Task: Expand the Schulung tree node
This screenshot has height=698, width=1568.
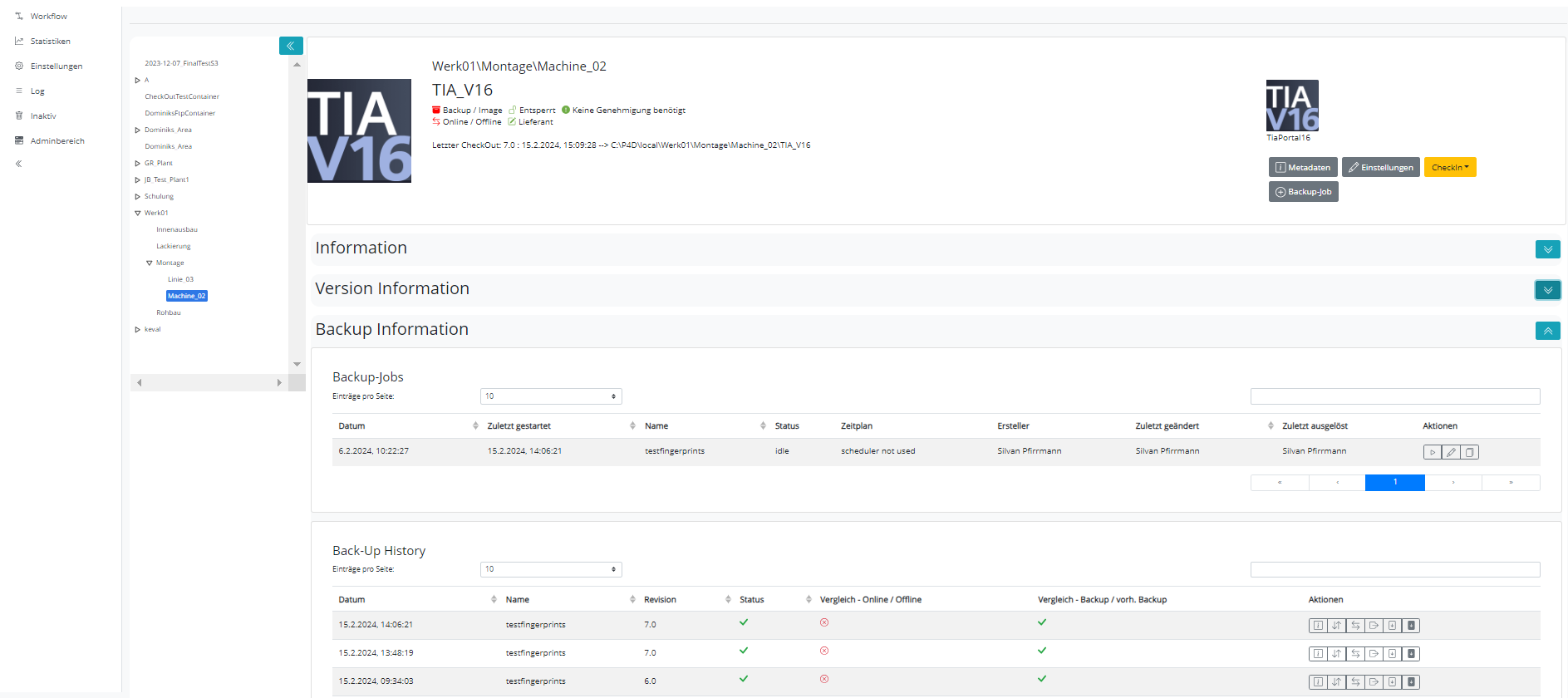Action: pos(138,197)
